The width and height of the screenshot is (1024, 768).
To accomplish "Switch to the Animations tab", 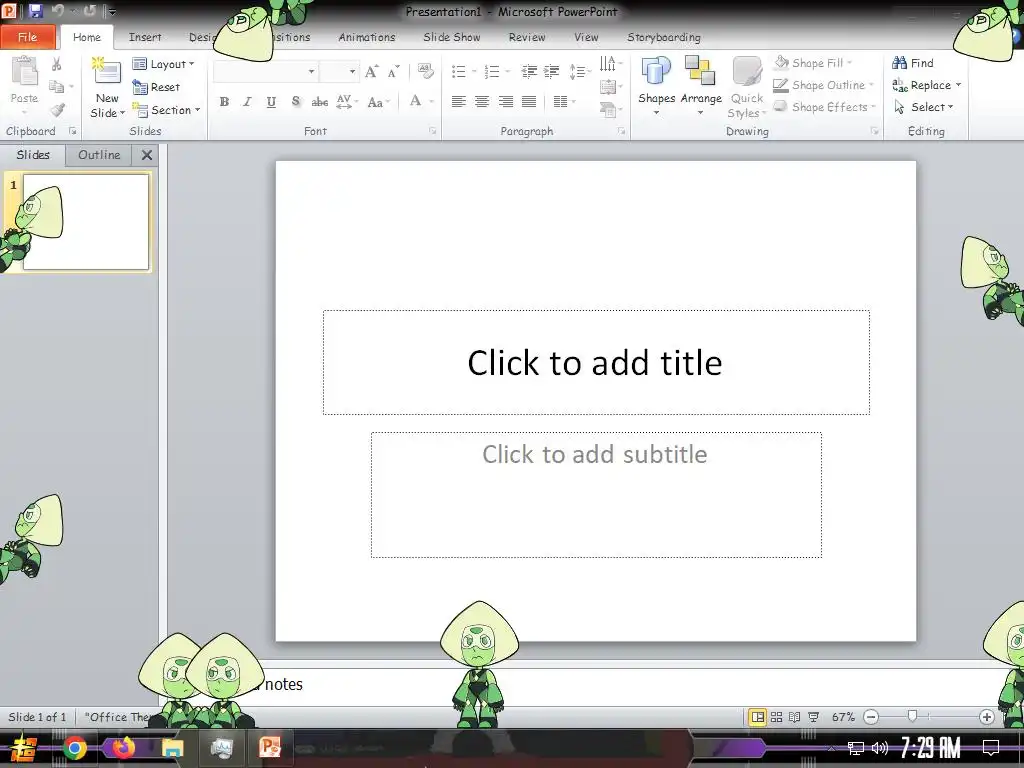I will coord(366,37).
